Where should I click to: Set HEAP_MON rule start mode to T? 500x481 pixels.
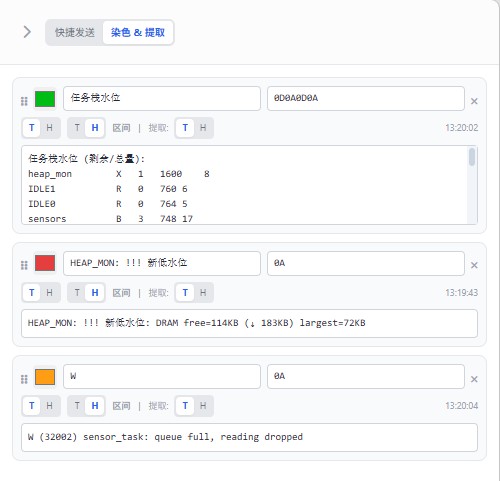click(x=32, y=293)
